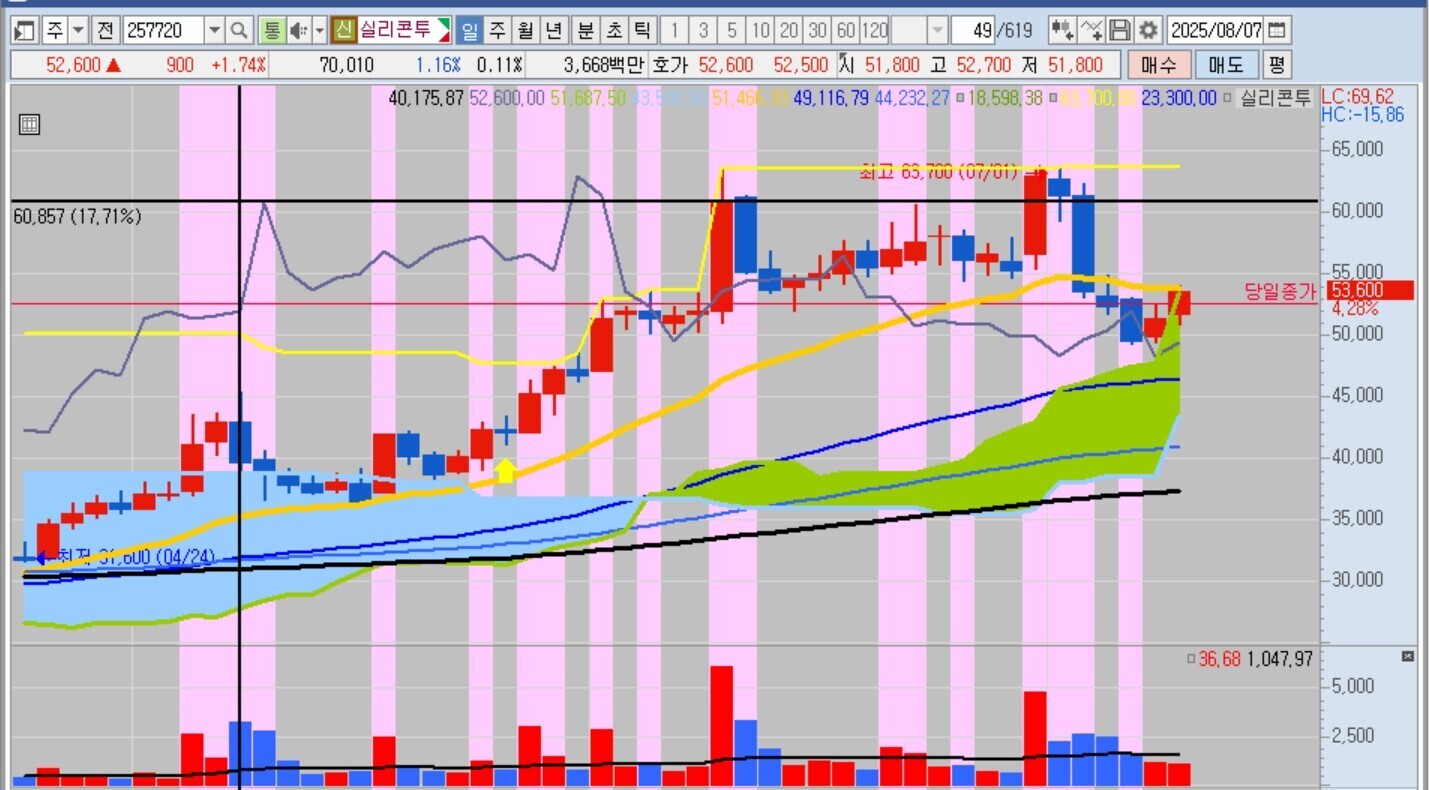
Task: Open the dropdown arrow next to the speaker
Action: pos(320,30)
